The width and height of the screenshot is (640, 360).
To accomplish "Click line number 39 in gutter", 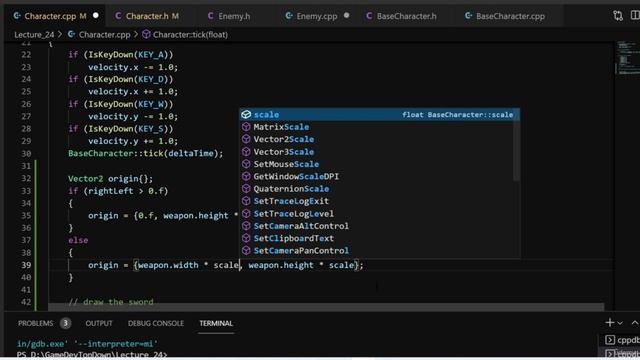I will [26, 265].
